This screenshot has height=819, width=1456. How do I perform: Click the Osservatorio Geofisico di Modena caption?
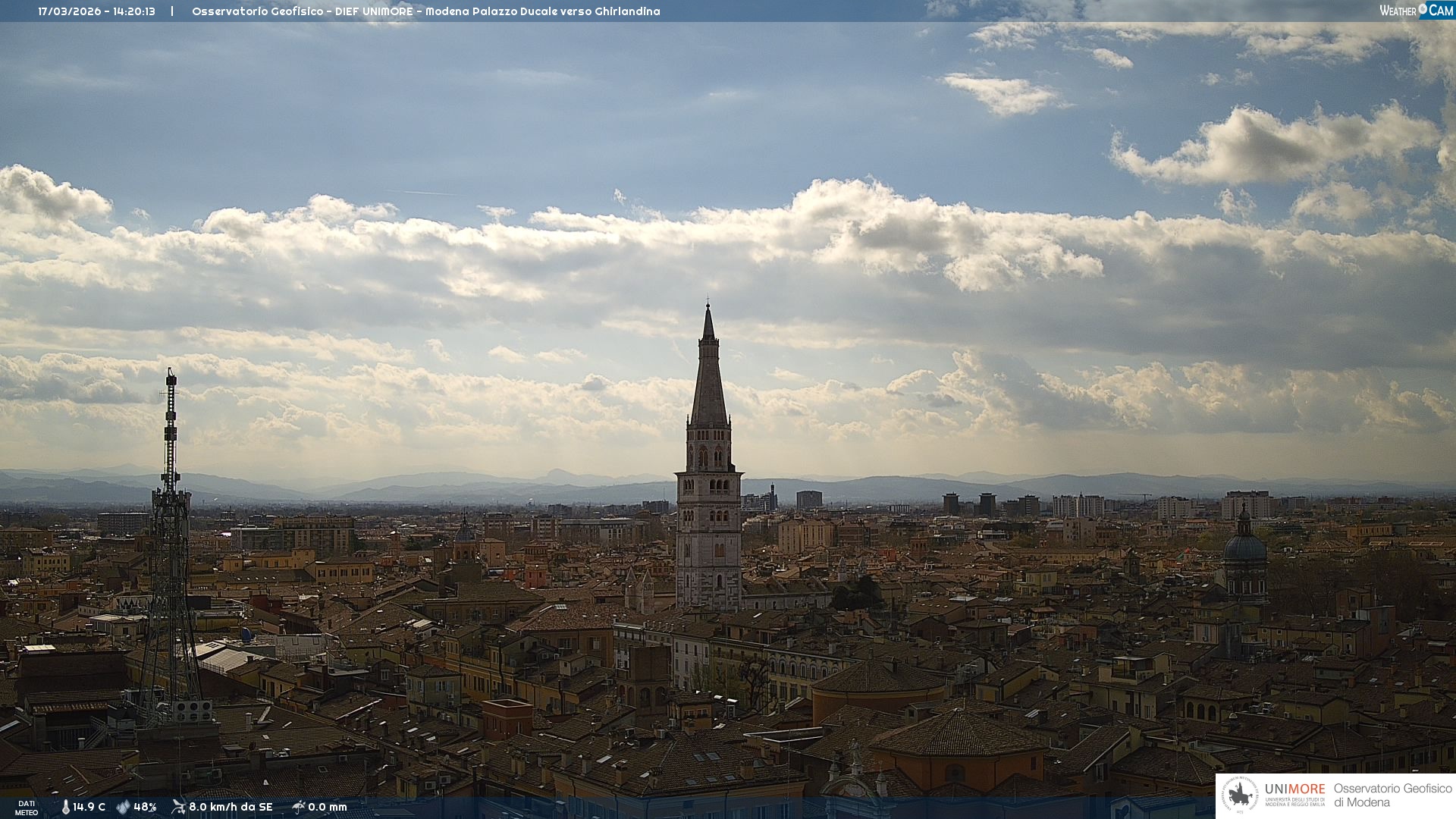pyautogui.click(x=1392, y=795)
